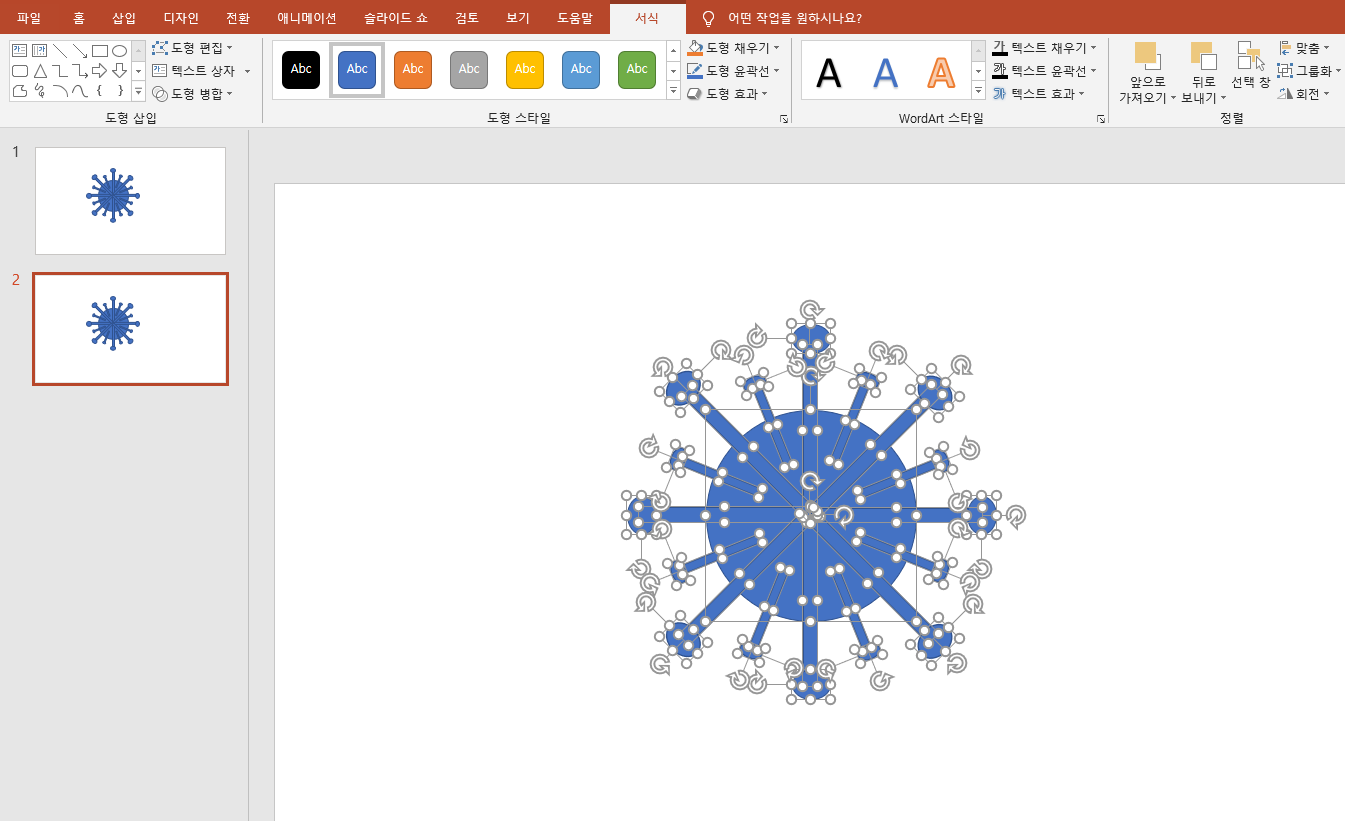
Task: Open 도형 채우기 shape fill options
Action: coord(733,48)
